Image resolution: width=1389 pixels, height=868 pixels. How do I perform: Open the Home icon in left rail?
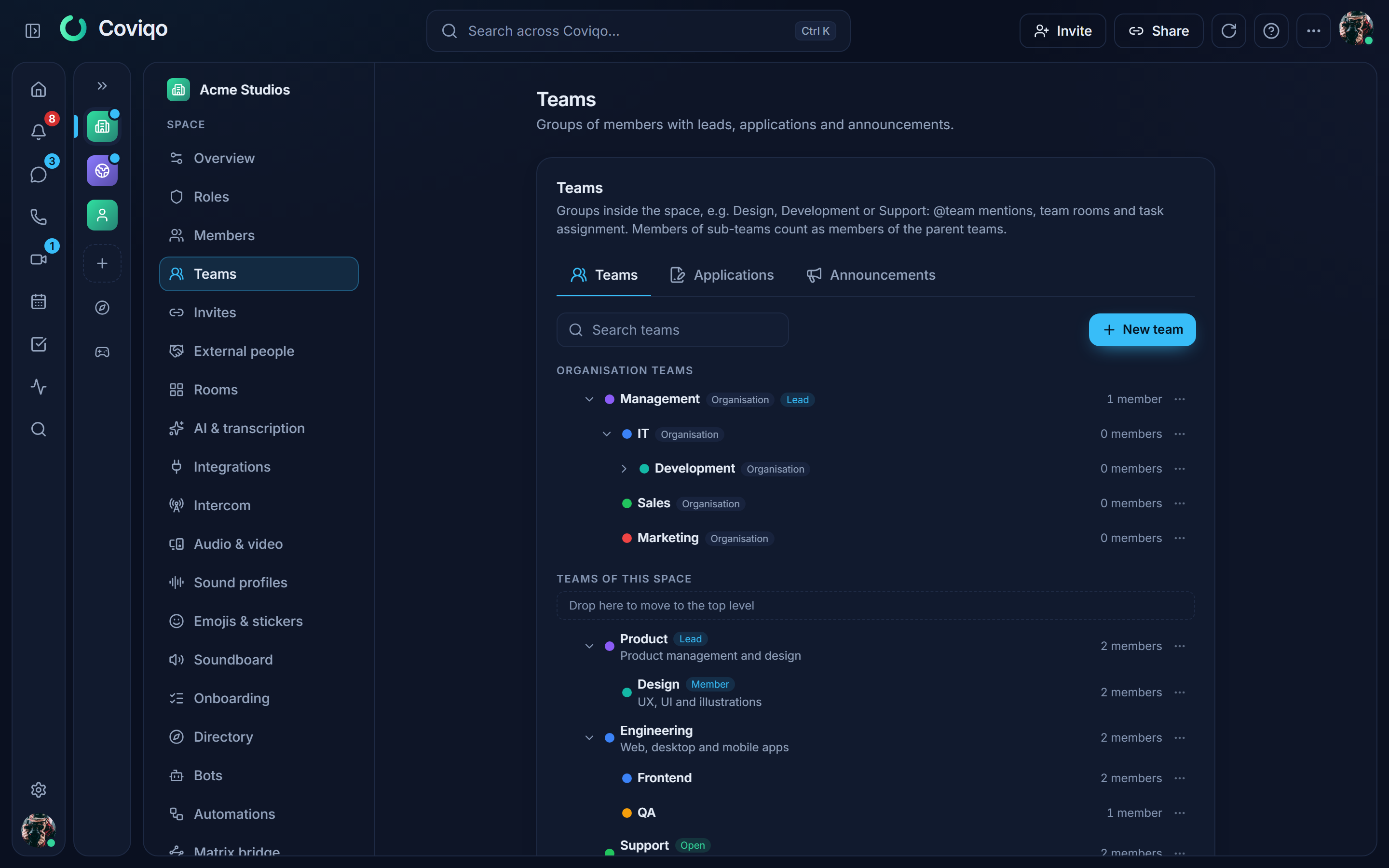pos(39,90)
